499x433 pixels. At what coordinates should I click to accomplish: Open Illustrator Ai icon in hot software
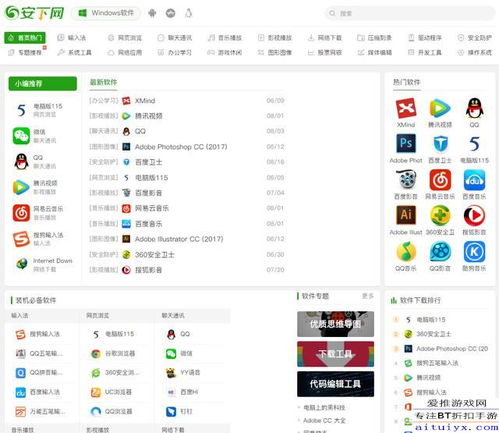click(406, 215)
